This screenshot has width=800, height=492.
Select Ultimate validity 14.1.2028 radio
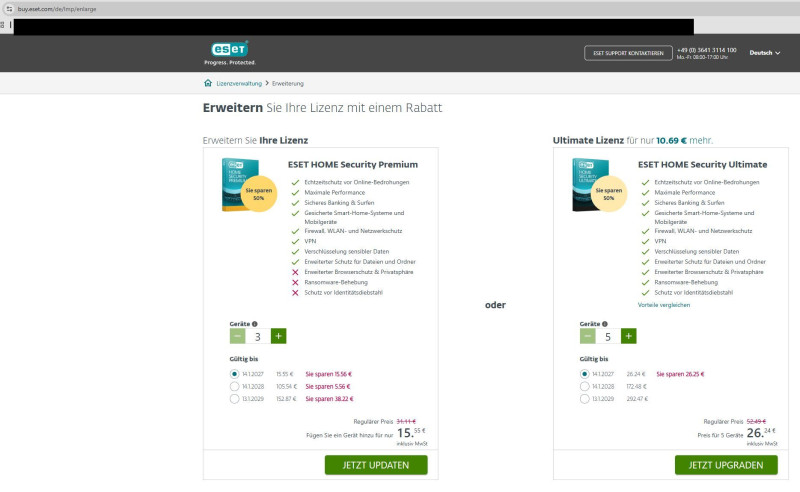pyautogui.click(x=584, y=386)
